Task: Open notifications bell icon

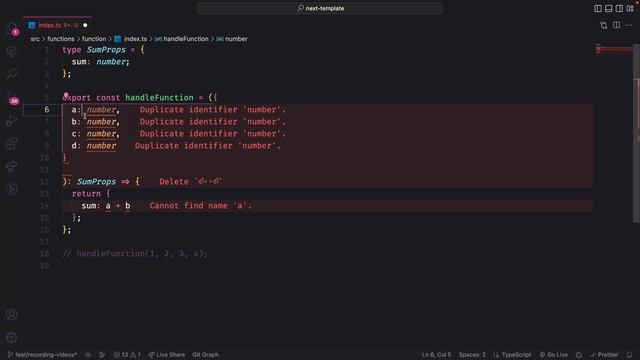Action: (629, 355)
